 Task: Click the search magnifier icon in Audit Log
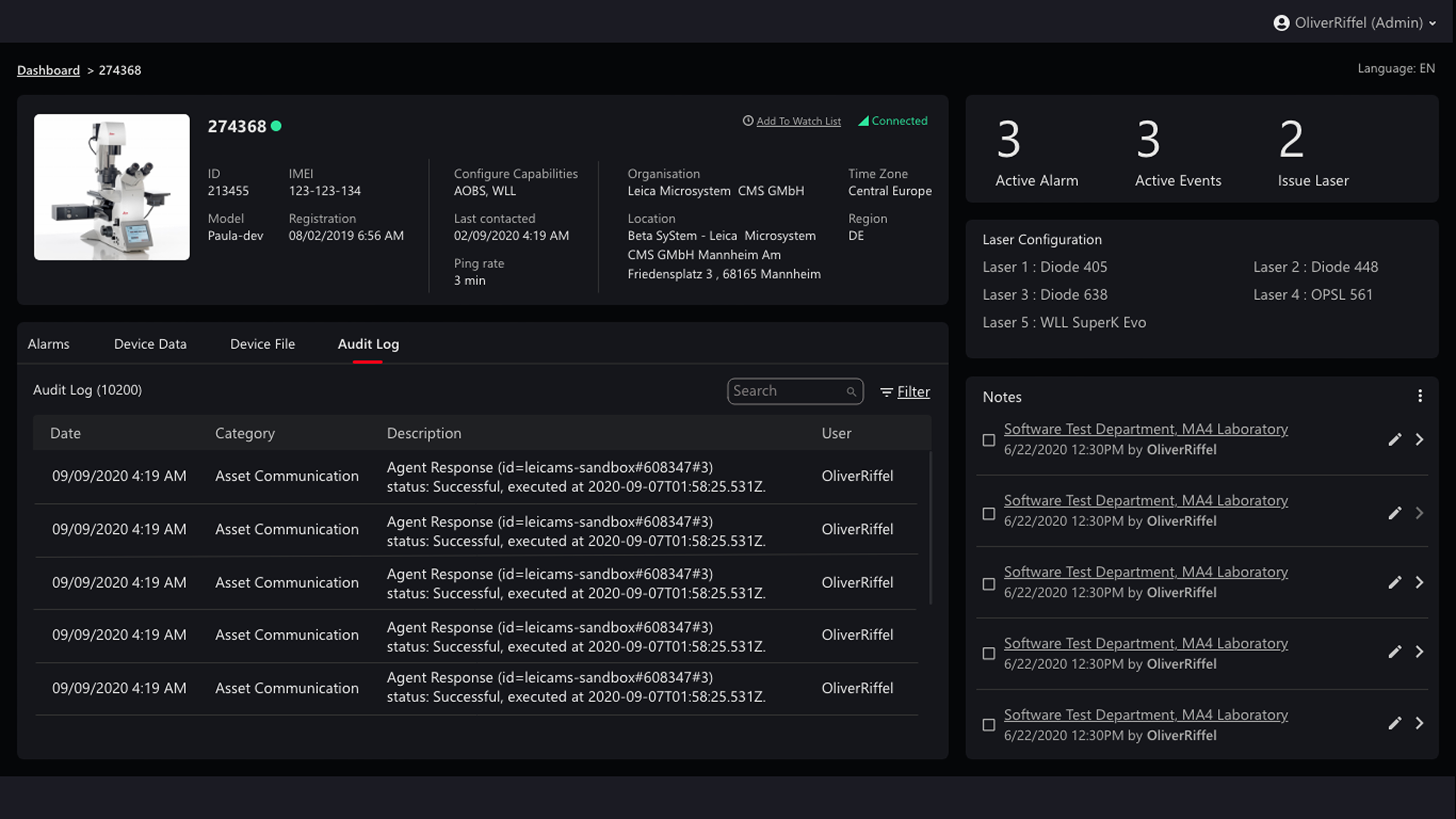click(851, 391)
